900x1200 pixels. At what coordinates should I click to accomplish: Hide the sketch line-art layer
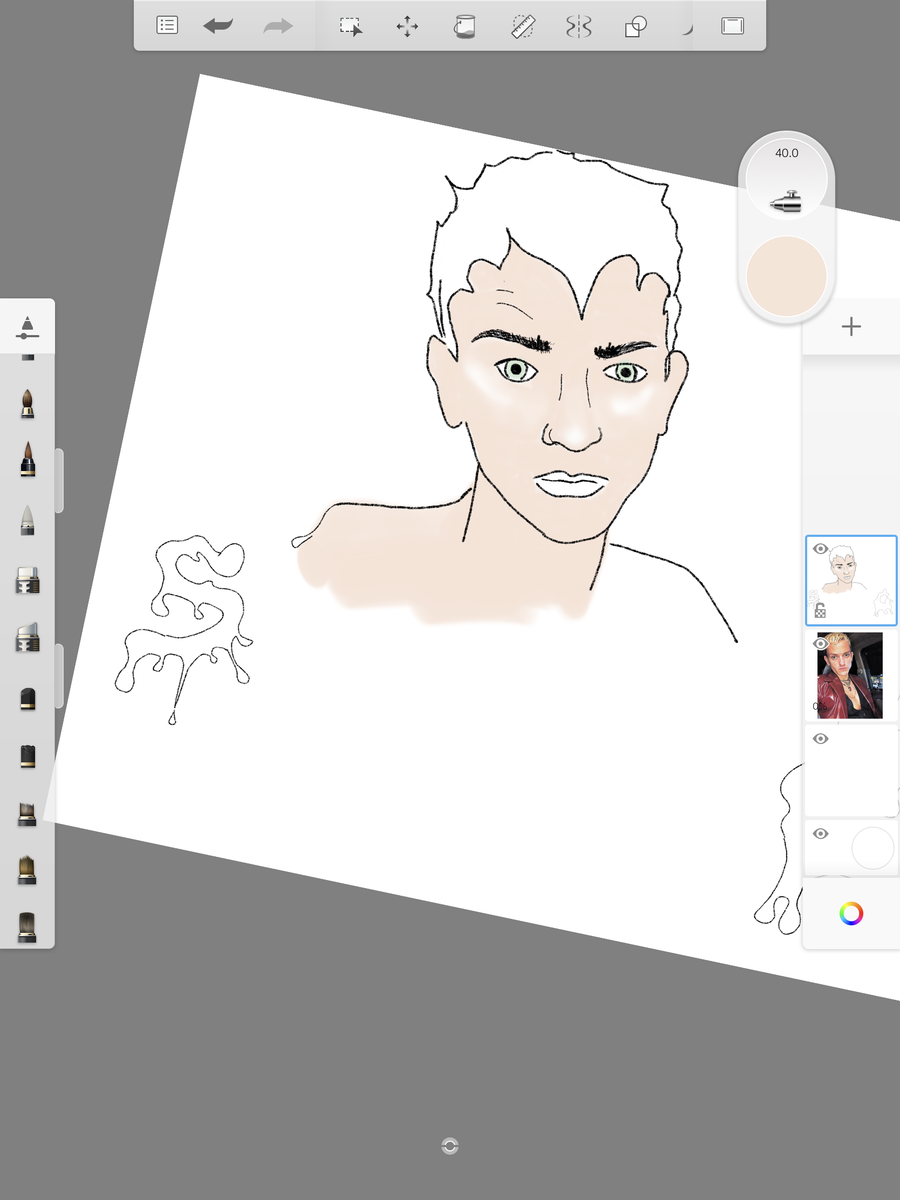[x=821, y=549]
